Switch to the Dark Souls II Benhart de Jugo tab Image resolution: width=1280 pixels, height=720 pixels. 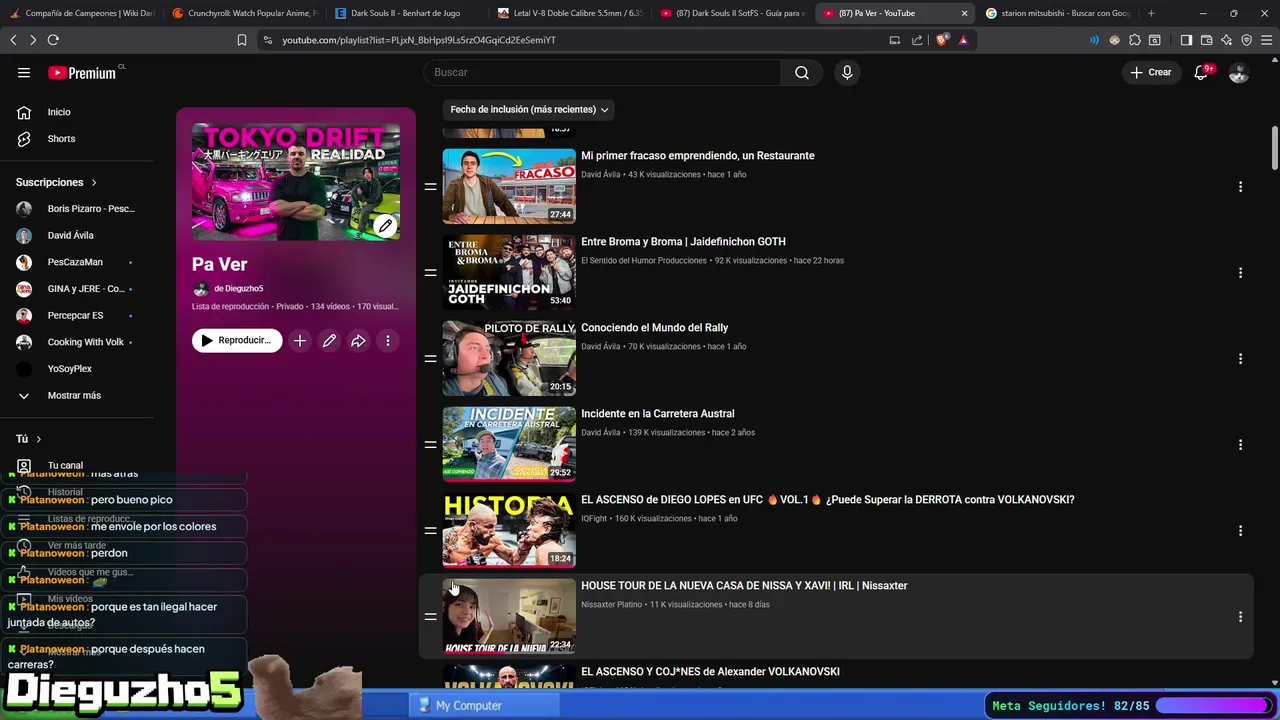405,13
